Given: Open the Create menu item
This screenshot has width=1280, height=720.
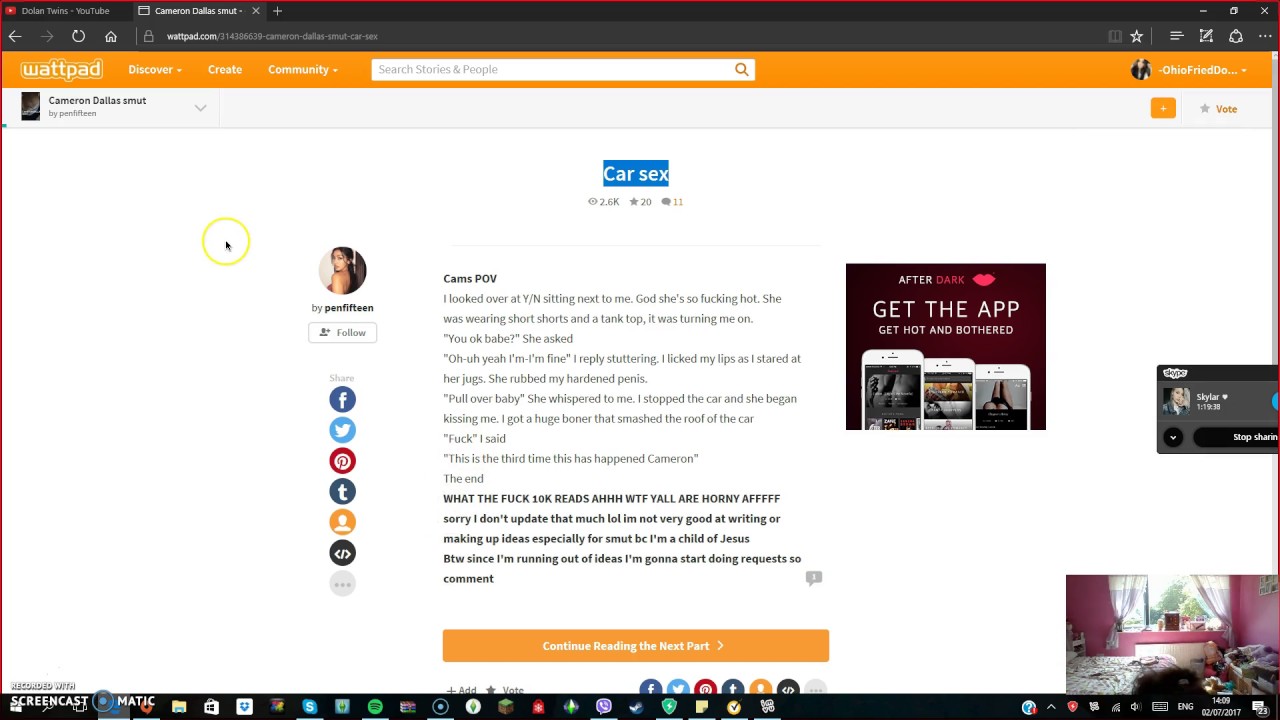Looking at the screenshot, I should (x=225, y=70).
